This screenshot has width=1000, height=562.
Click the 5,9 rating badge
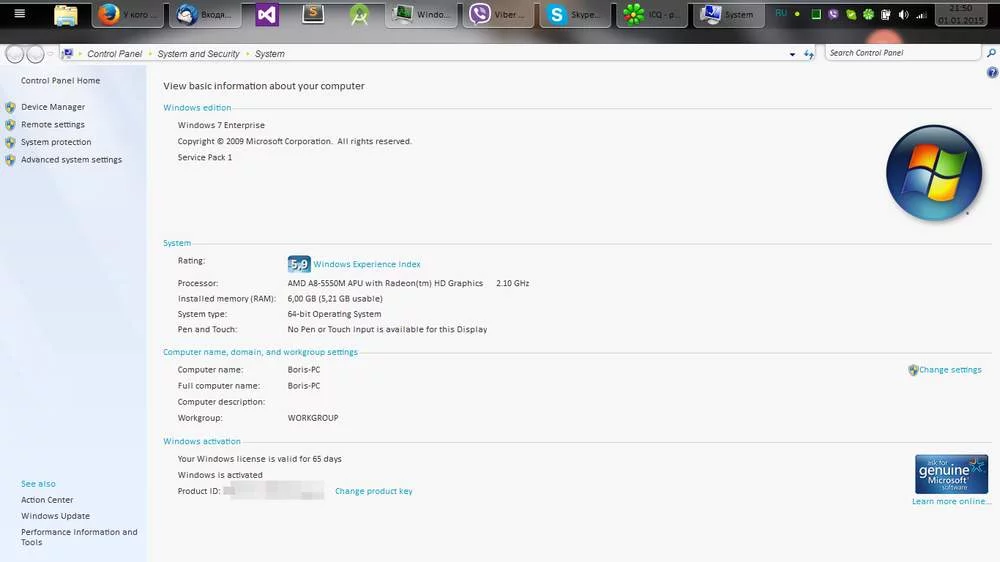(x=298, y=263)
